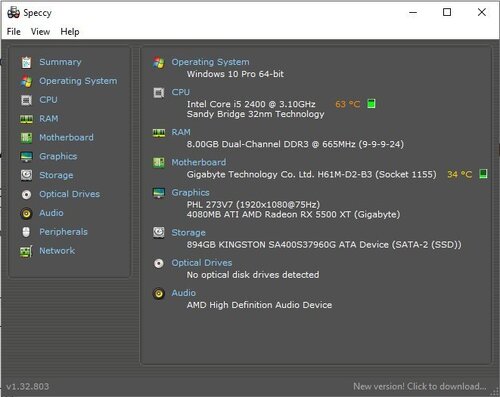500x397 pixels.
Task: Click the Graphics heading link in summary panel
Action: click(x=190, y=193)
